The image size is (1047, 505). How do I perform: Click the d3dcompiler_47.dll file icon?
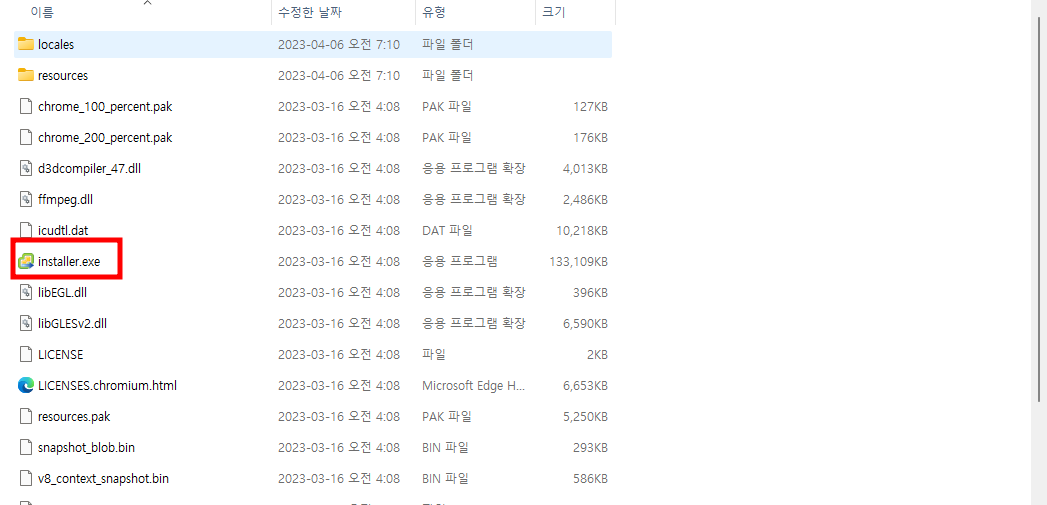(26, 168)
